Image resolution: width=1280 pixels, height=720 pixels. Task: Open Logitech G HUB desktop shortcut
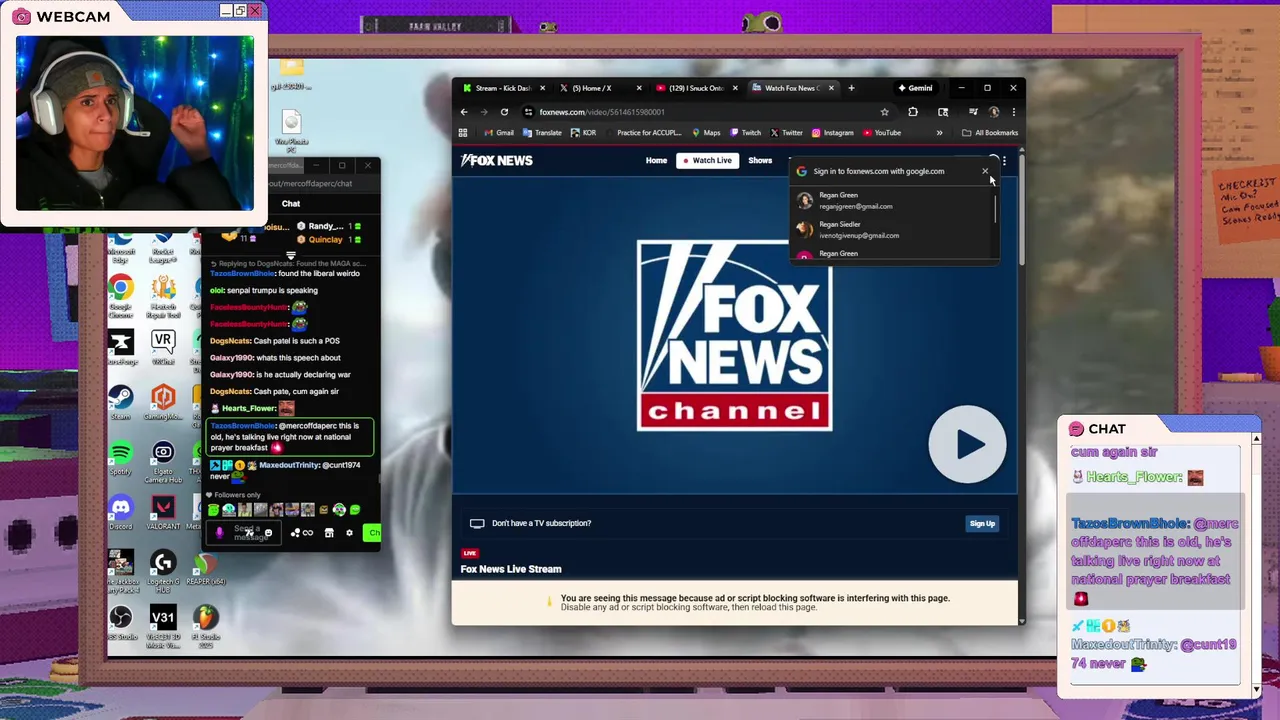(163, 570)
